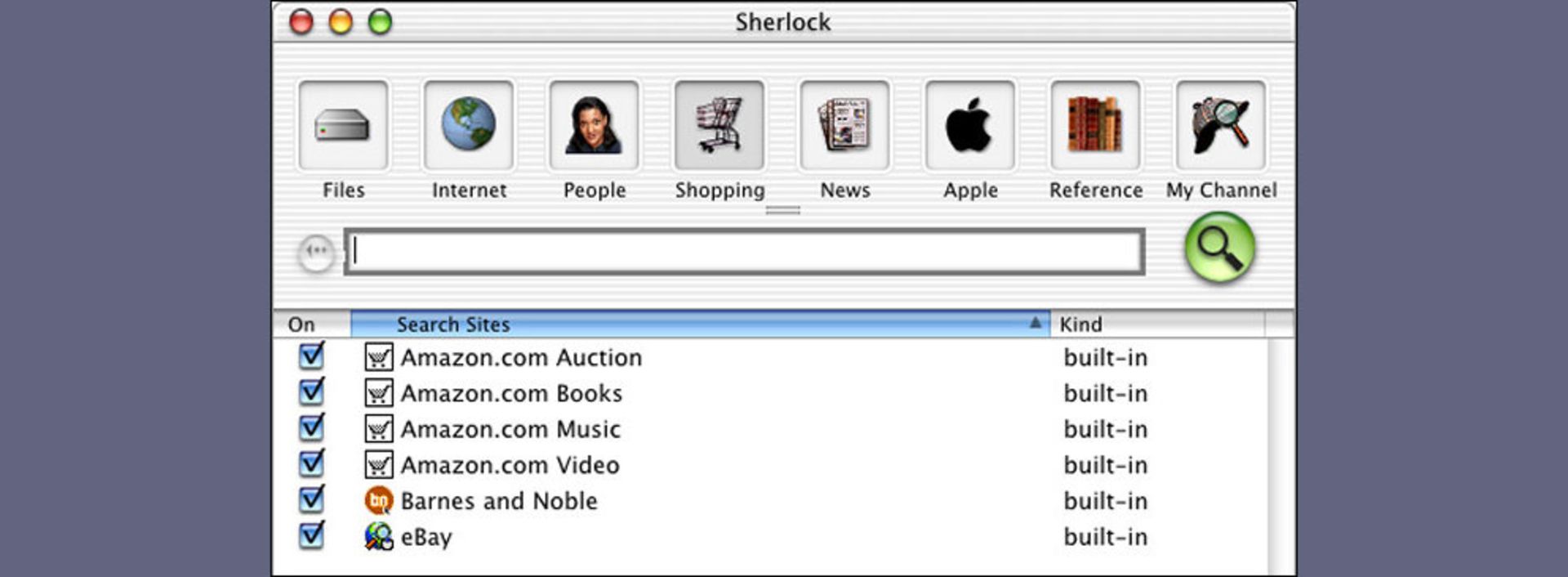
Task: Sort by the On column header
Action: (x=311, y=324)
